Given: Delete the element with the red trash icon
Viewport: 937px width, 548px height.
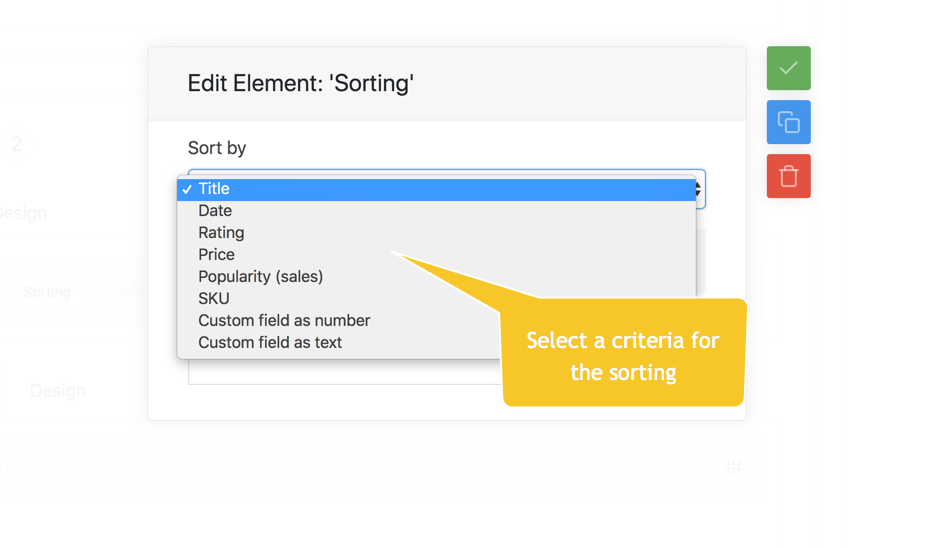Looking at the screenshot, I should coord(788,176).
